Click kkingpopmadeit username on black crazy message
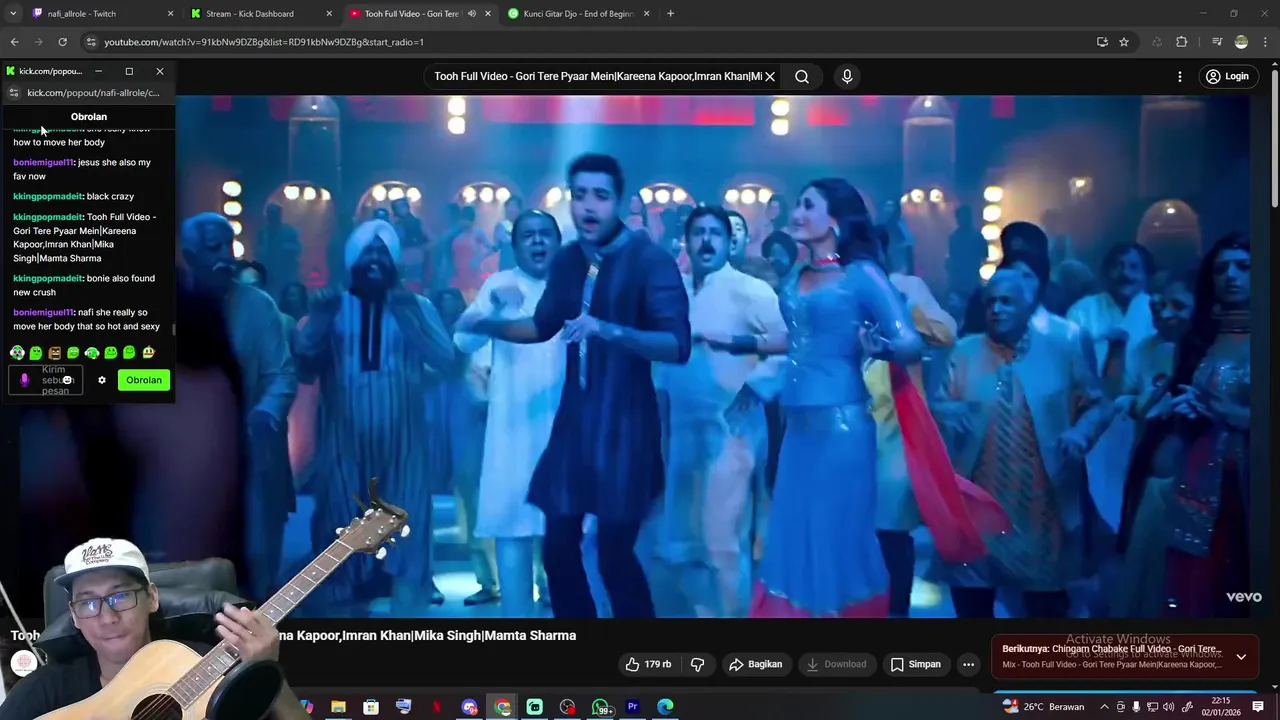 click(48, 196)
